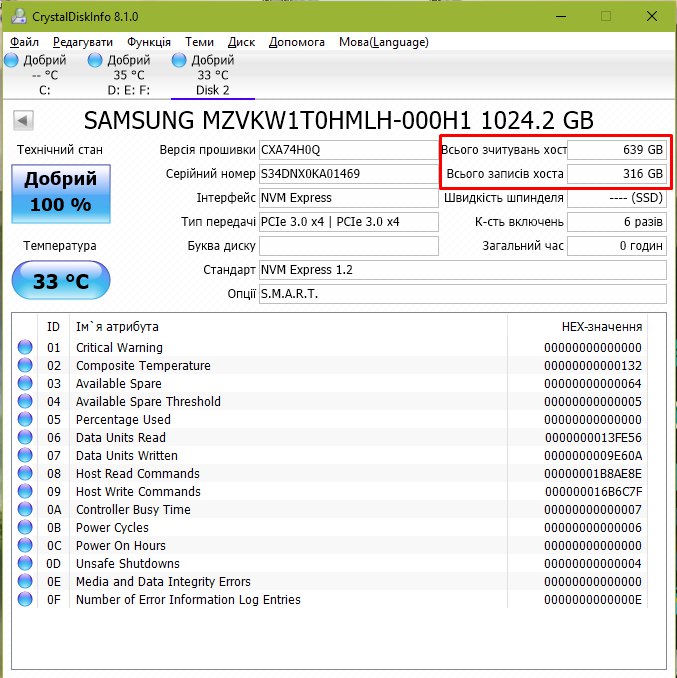The height and width of the screenshot is (678, 677).
Task: Select the Unsafe Shutdowns attribute name
Action: [x=128, y=563]
